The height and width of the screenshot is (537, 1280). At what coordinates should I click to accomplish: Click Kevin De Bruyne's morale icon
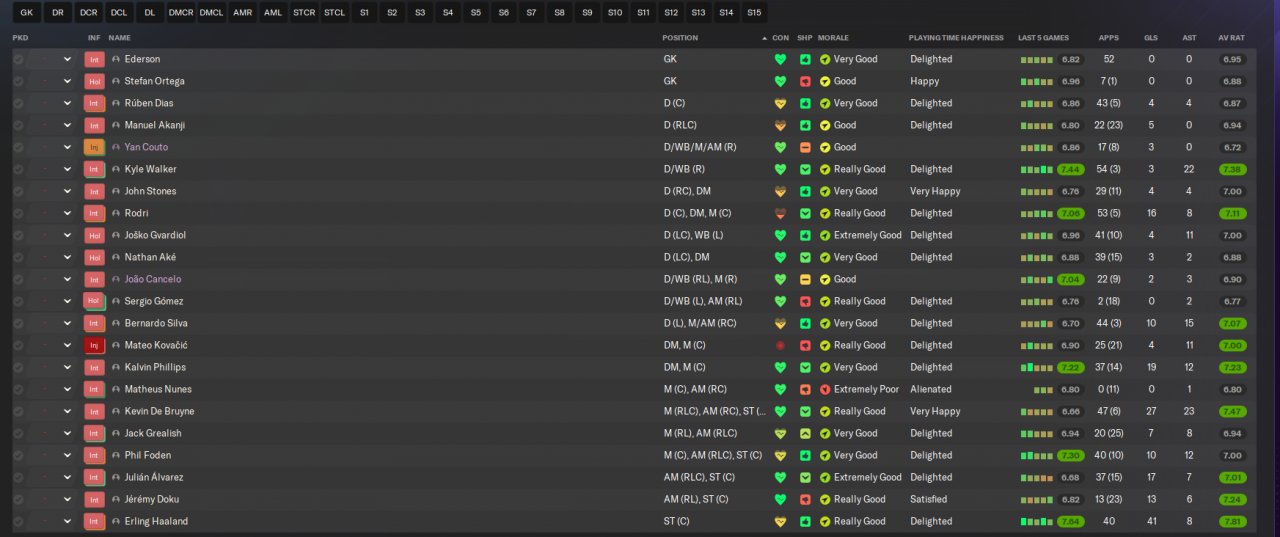[x=825, y=411]
